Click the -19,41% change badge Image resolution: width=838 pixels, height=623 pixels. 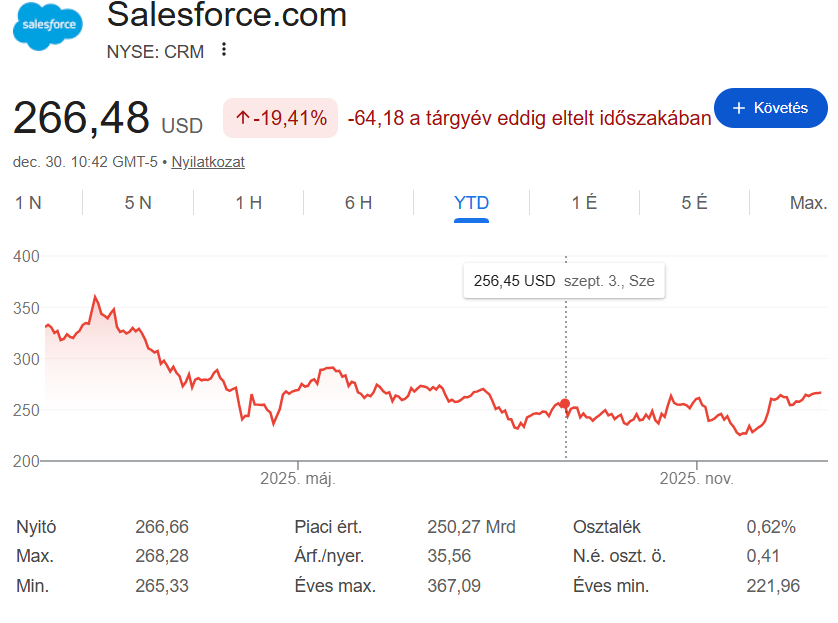[281, 118]
